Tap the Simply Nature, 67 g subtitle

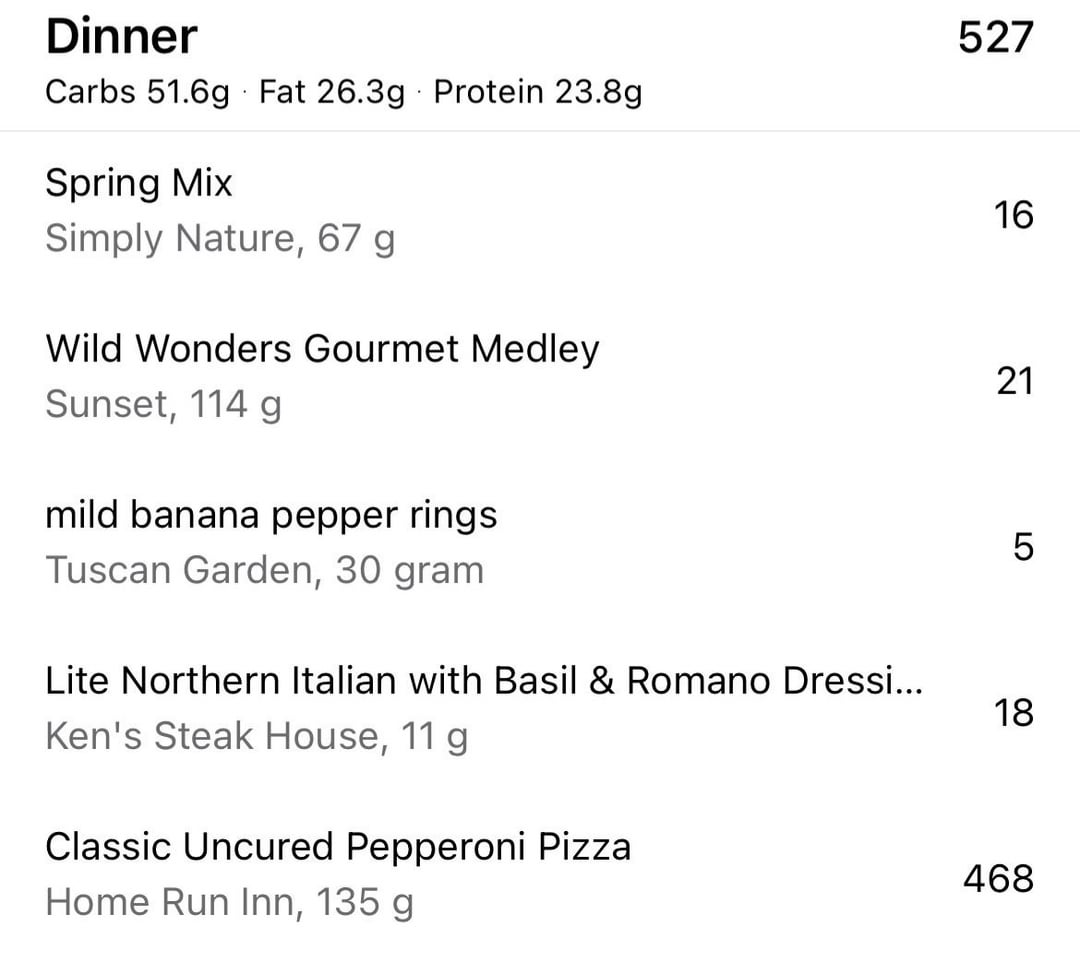pos(220,239)
